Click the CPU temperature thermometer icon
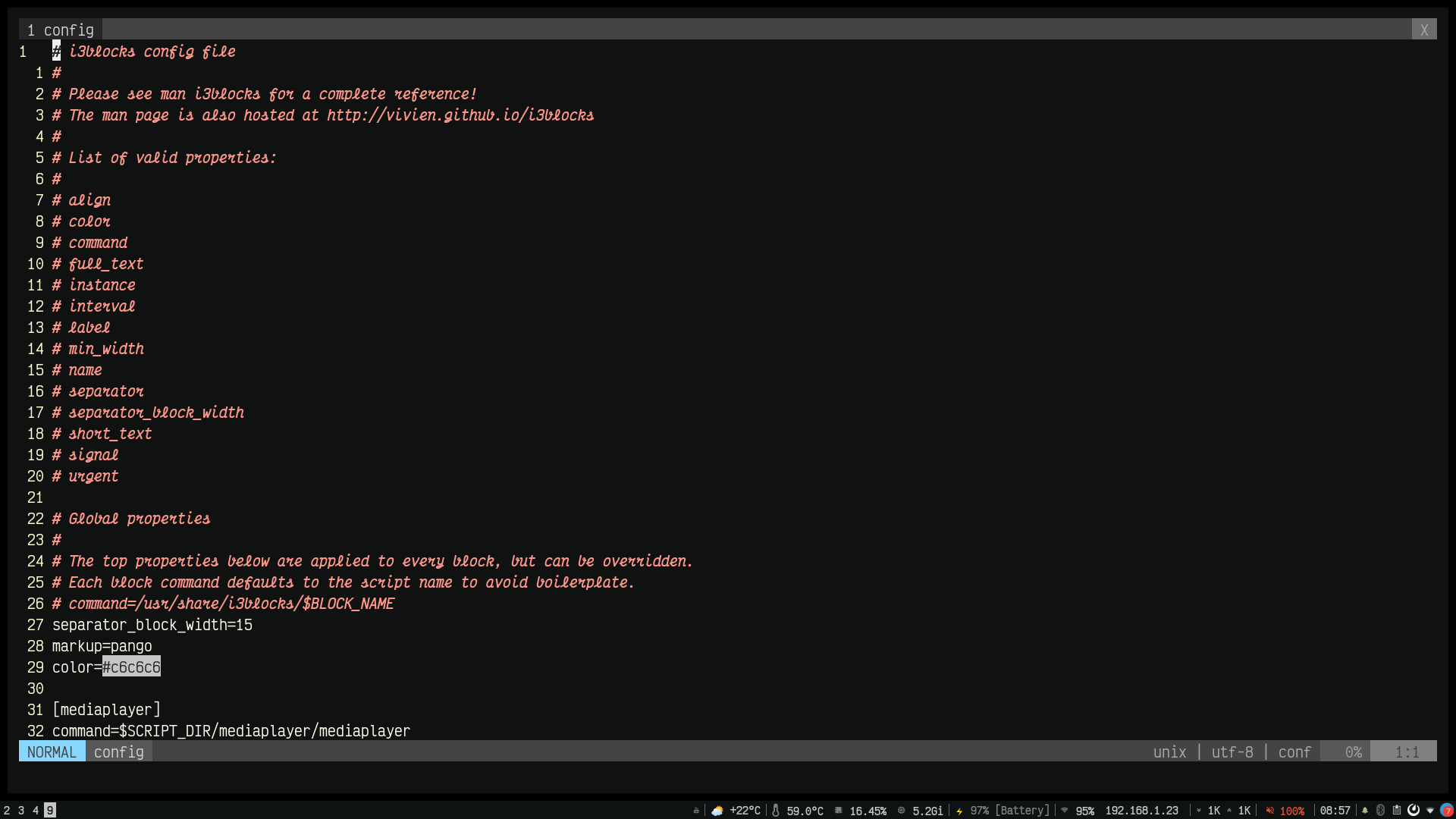 (x=776, y=811)
